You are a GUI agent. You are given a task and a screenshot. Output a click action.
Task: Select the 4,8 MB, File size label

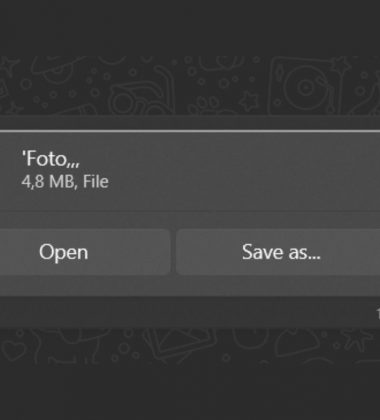[65, 182]
